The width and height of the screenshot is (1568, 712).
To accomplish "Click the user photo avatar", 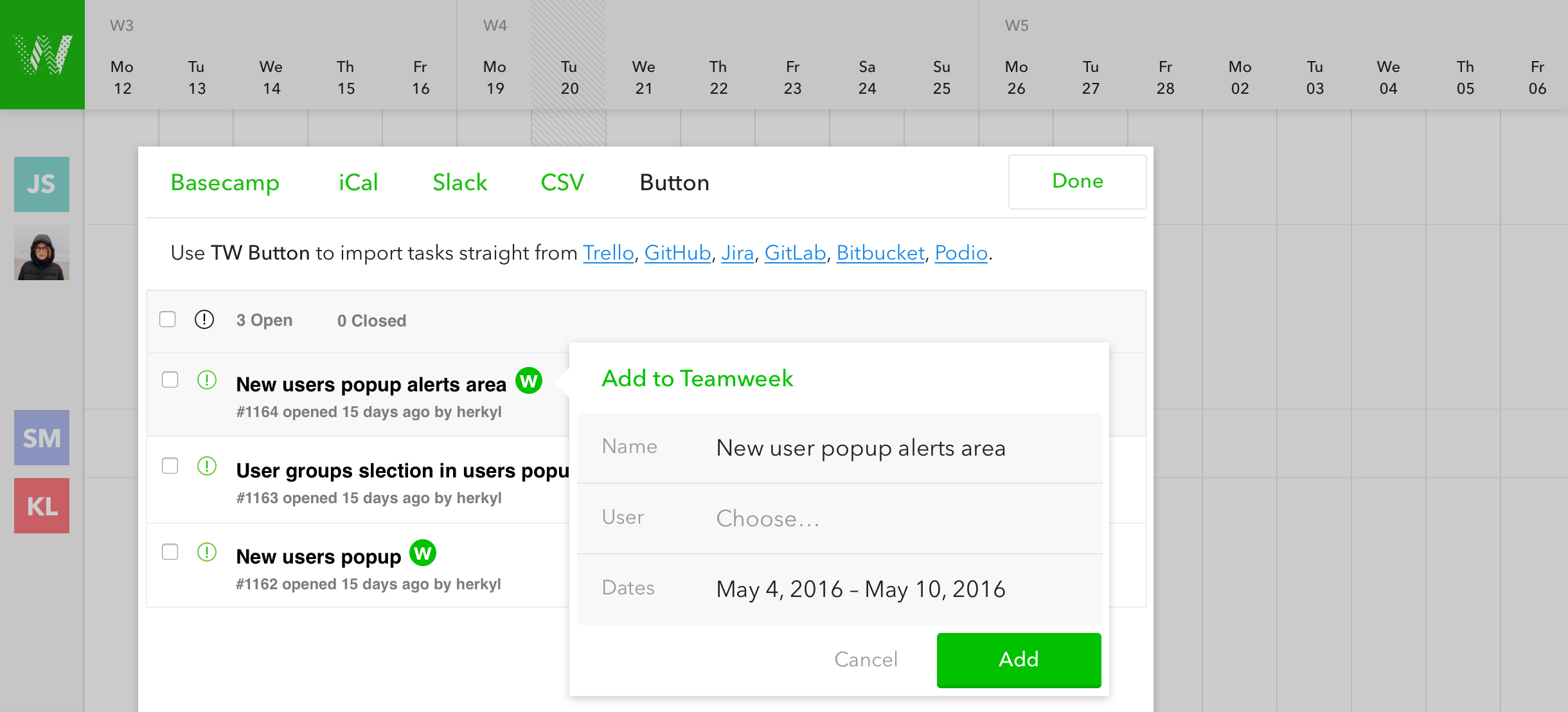I will [x=42, y=253].
